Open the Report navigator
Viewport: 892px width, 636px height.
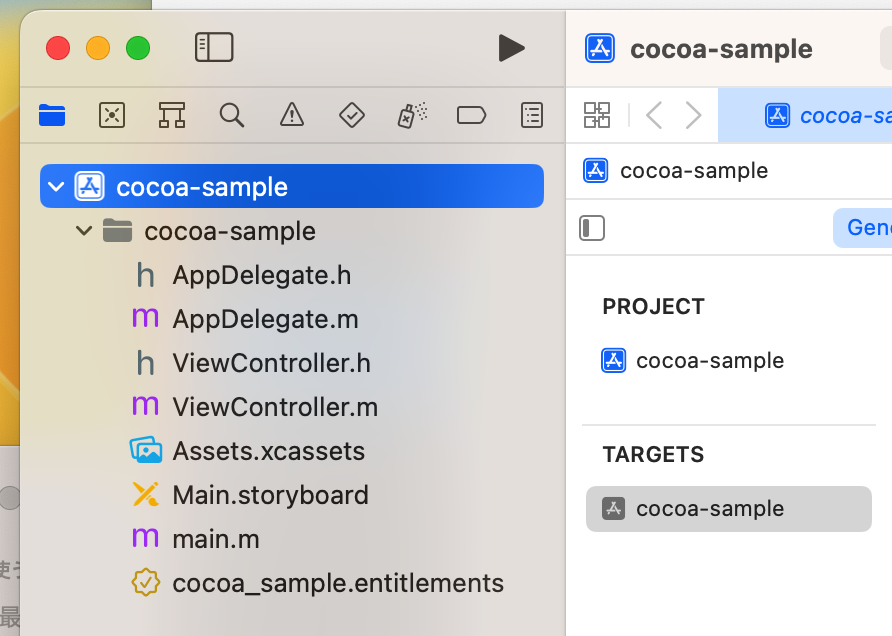531,115
